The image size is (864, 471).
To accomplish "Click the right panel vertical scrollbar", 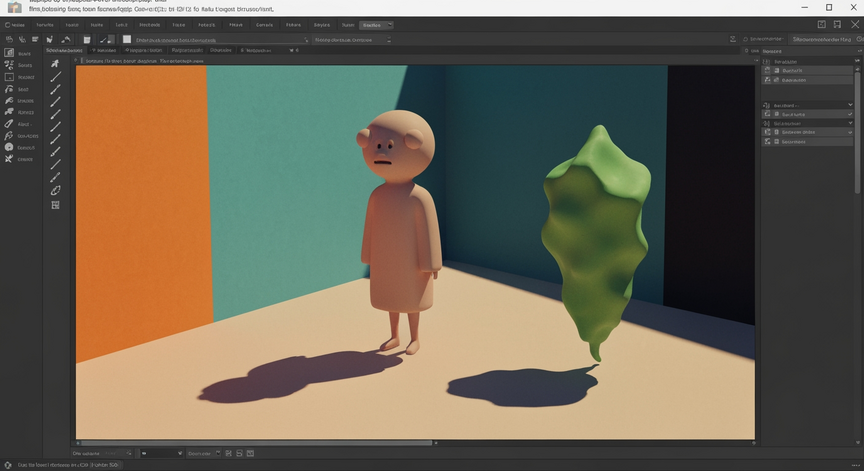I will point(857,132).
